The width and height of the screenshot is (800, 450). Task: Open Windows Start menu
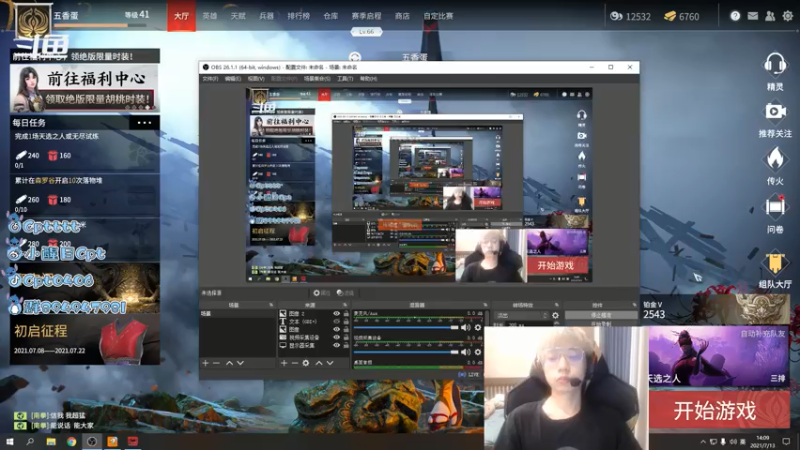pyautogui.click(x=9, y=441)
